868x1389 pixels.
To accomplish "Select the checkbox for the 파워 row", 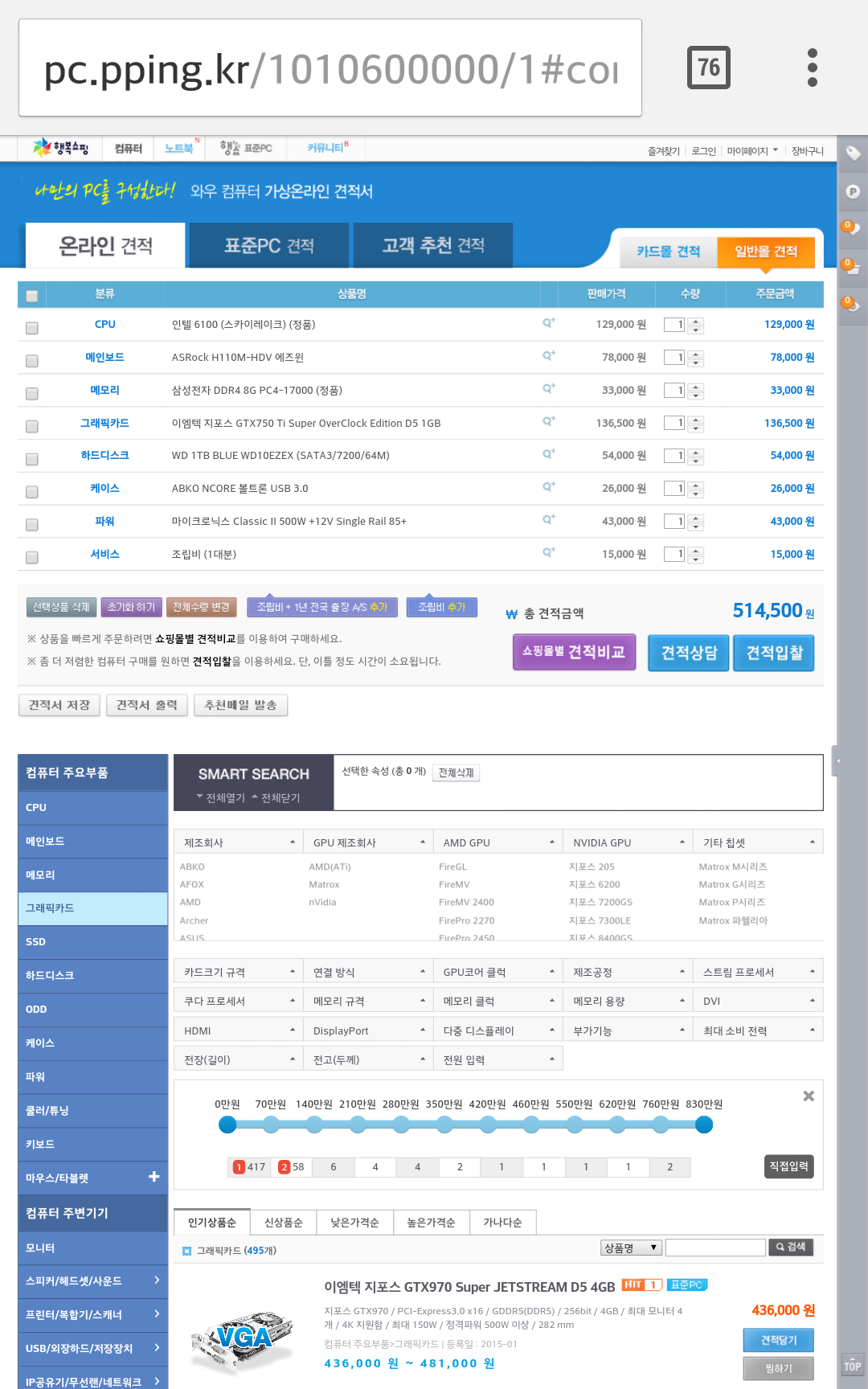I will click(x=32, y=524).
